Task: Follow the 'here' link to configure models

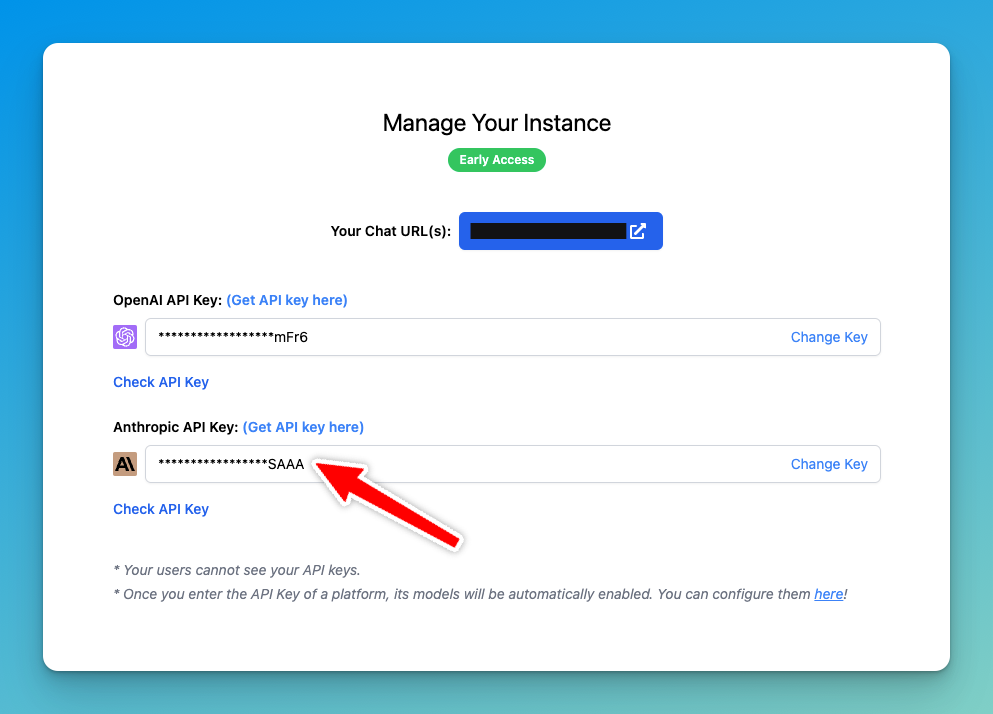Action: 828,594
